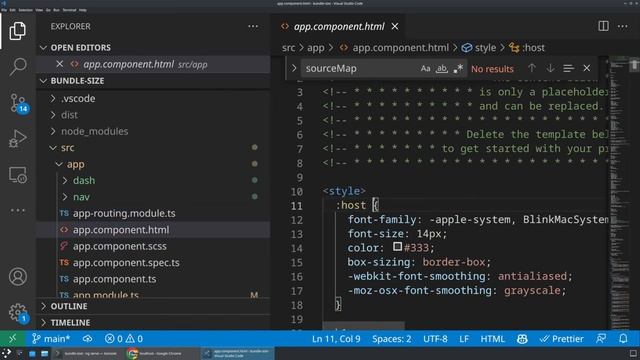Expand the node_modules folder
This screenshot has width=640, height=360.
click(94, 131)
